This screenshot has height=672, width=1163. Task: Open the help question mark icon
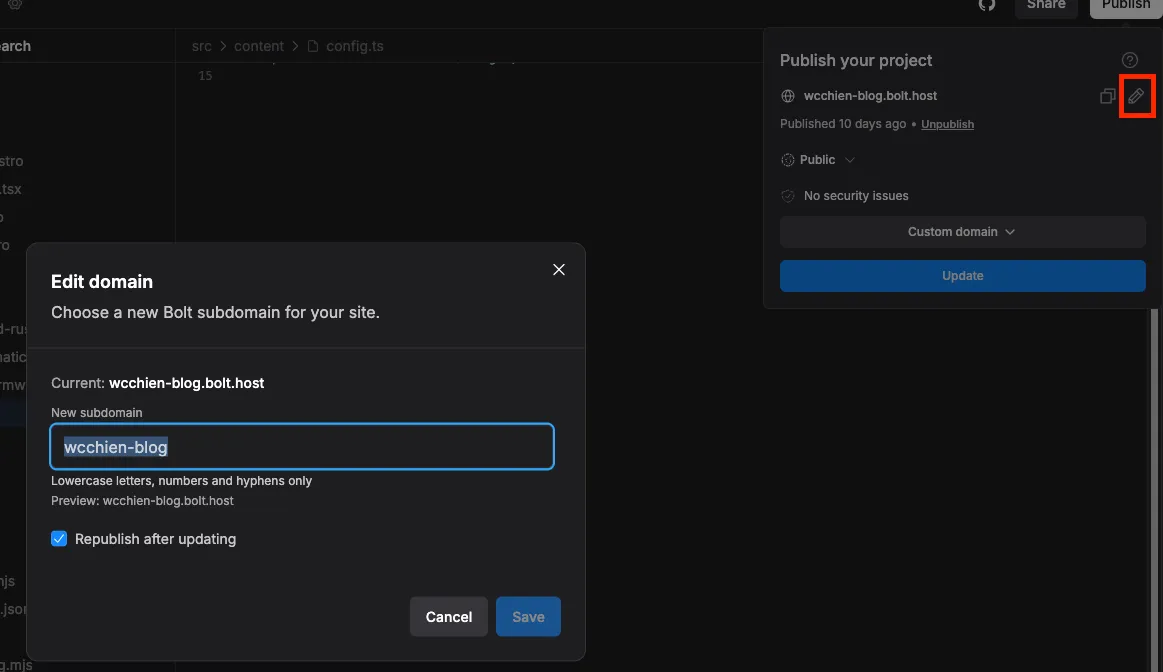coord(1130,60)
